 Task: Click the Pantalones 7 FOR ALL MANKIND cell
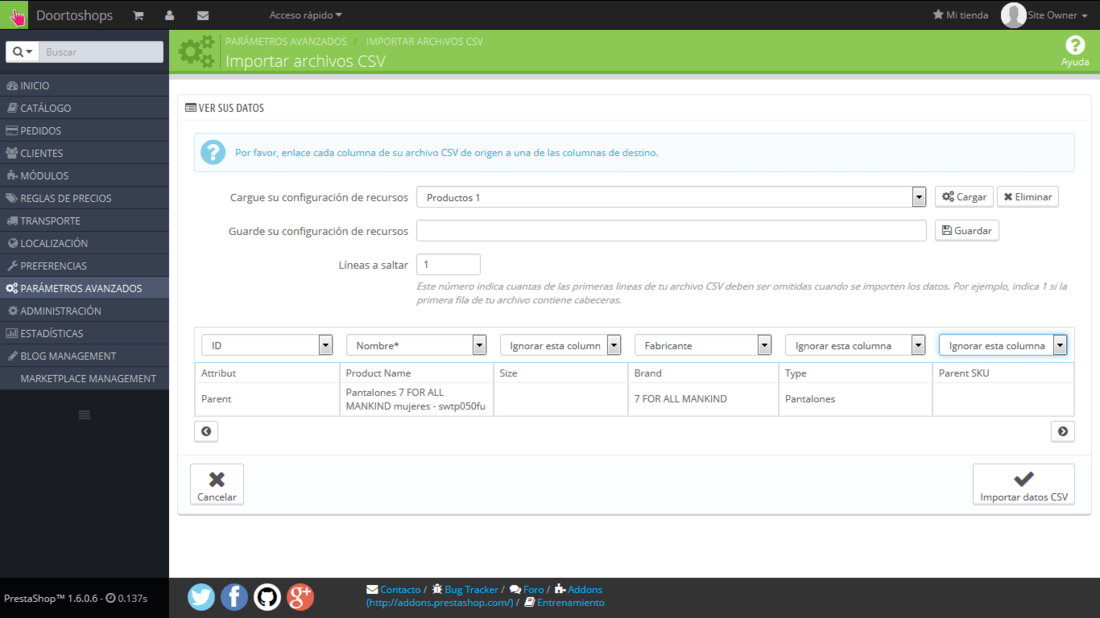click(x=416, y=399)
